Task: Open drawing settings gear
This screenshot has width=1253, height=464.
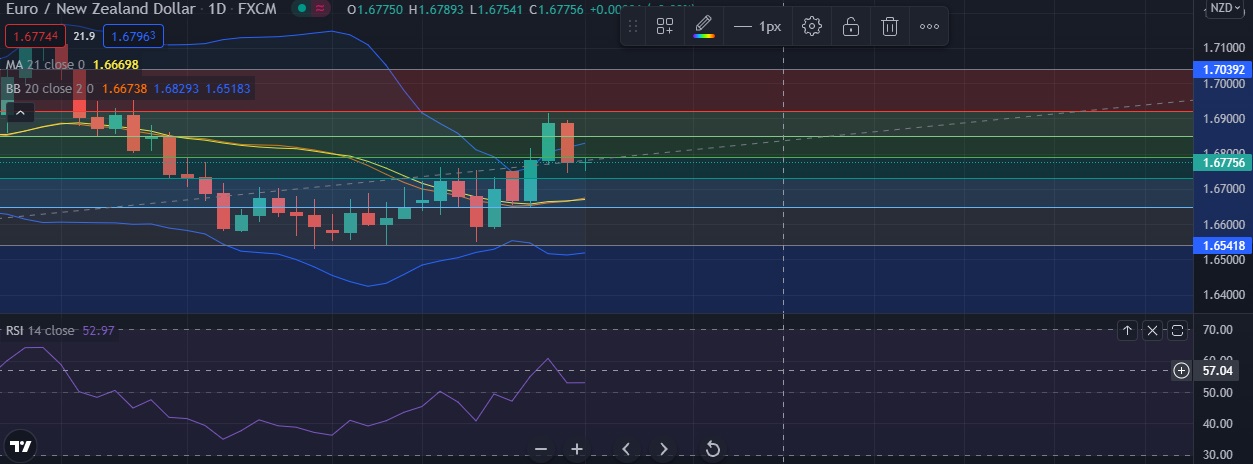Action: pyautogui.click(x=812, y=27)
